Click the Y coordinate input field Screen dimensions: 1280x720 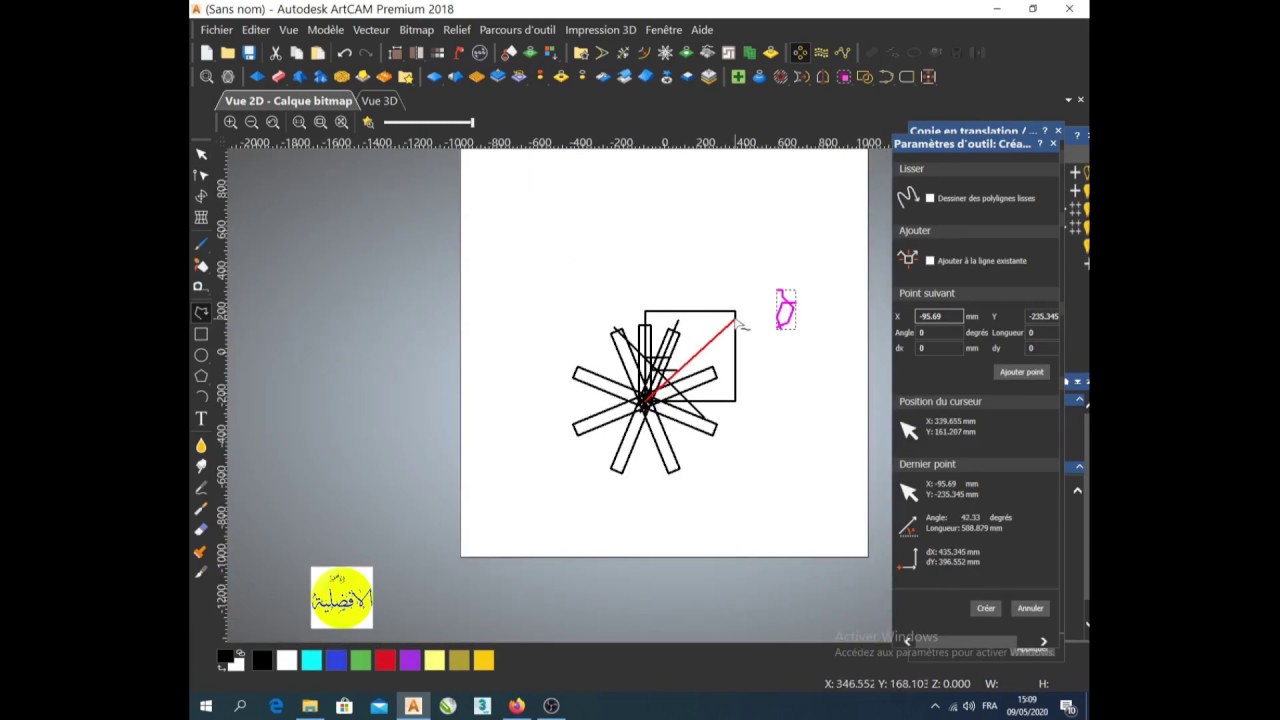tap(1043, 316)
